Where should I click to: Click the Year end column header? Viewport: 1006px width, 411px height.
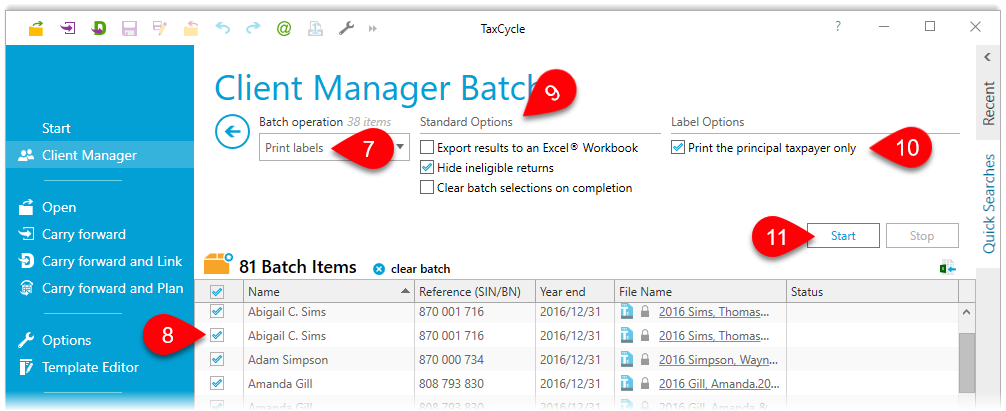point(575,292)
